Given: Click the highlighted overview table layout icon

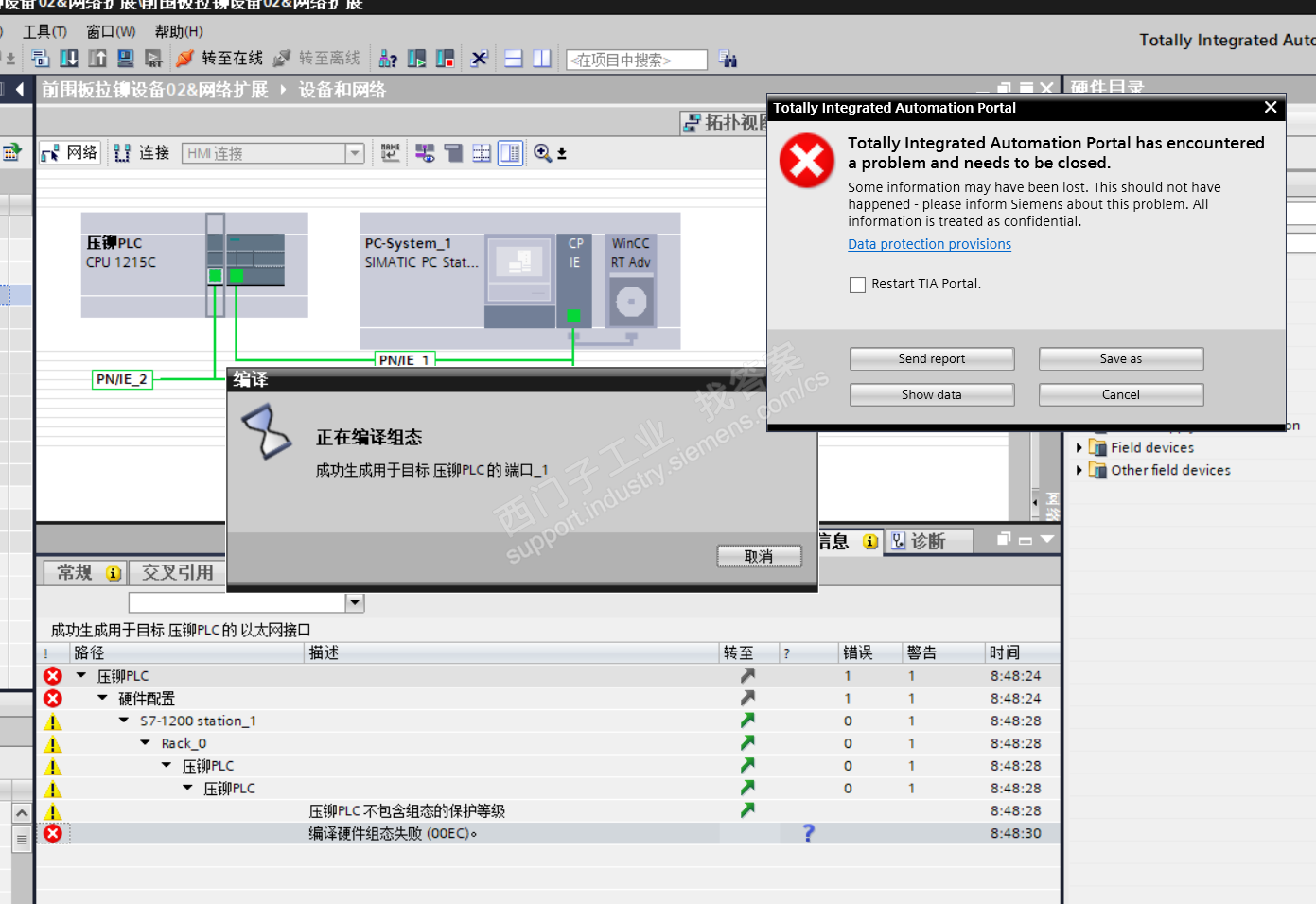Looking at the screenshot, I should coord(510,153).
